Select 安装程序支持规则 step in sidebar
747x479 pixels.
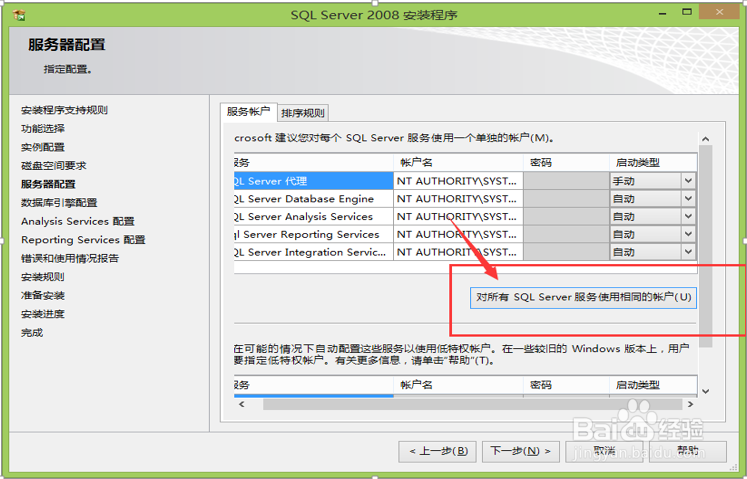coord(64,110)
